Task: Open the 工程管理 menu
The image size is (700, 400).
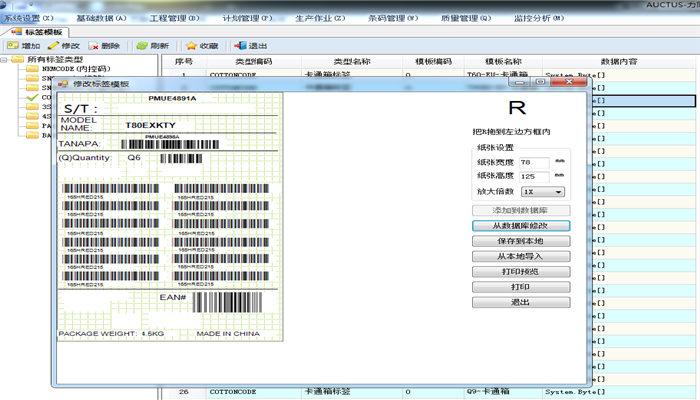Action: coord(174,18)
